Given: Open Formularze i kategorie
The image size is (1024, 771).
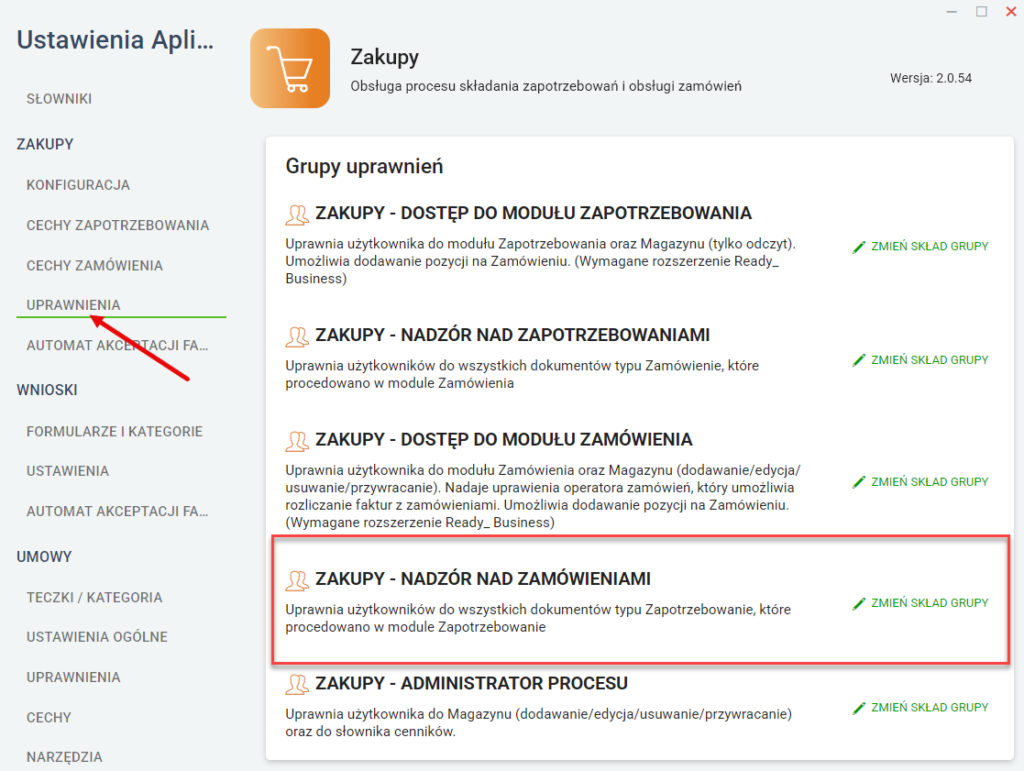Looking at the screenshot, I should (x=114, y=432).
